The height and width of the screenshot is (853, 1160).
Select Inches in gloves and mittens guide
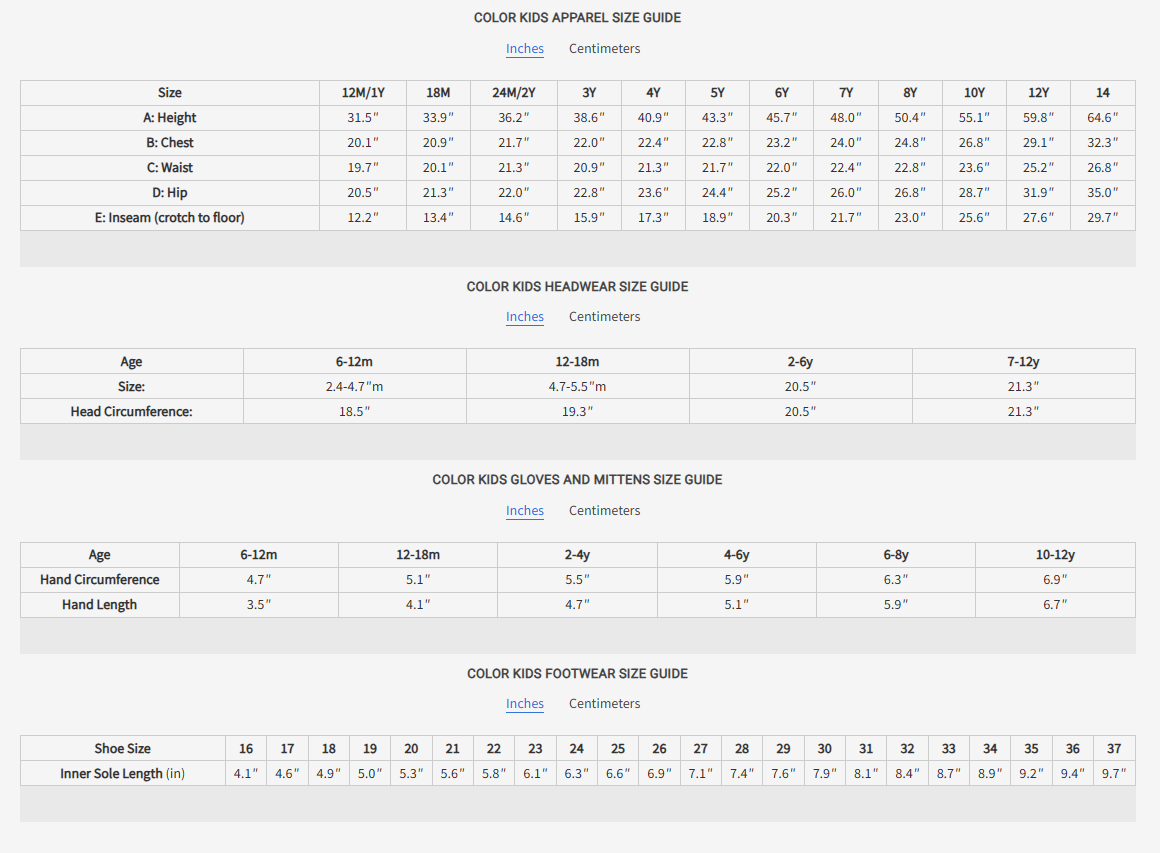pos(525,511)
